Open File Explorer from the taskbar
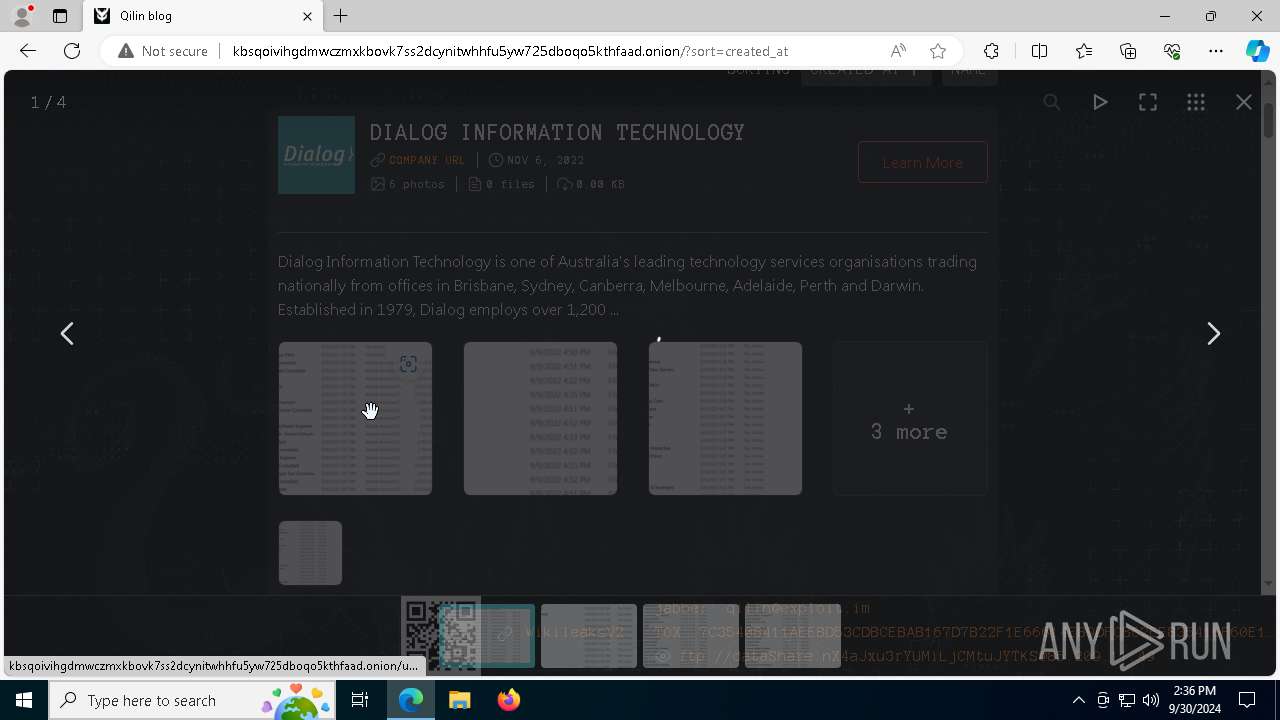 [460, 700]
